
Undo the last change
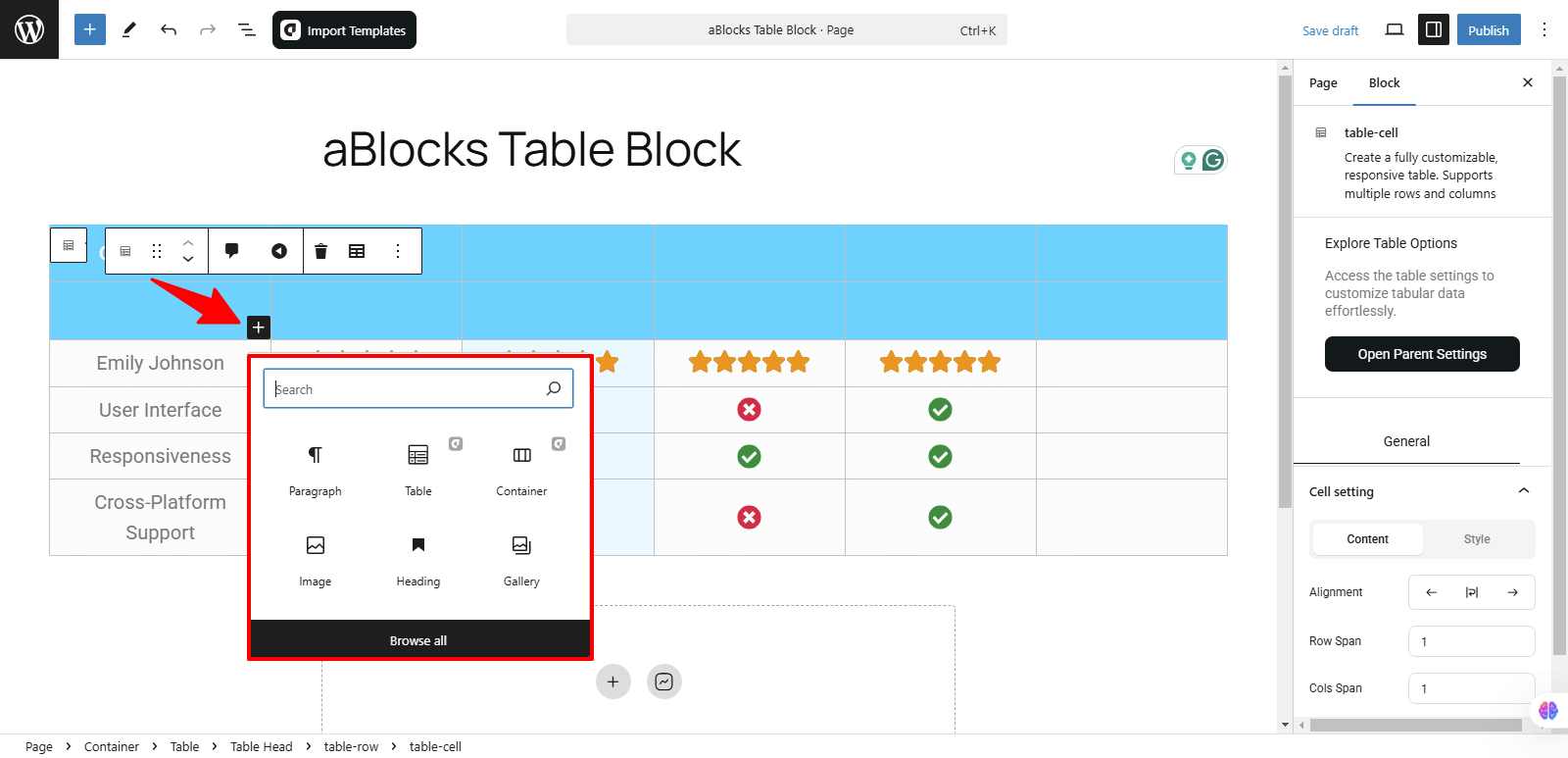click(x=169, y=29)
